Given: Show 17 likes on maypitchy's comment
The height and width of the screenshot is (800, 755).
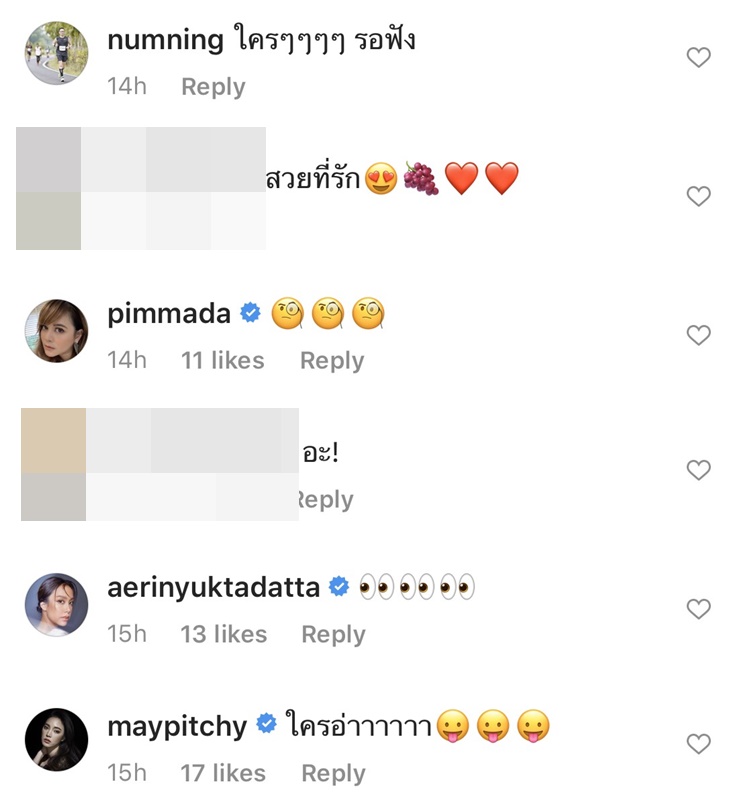Looking at the screenshot, I should [x=223, y=773].
